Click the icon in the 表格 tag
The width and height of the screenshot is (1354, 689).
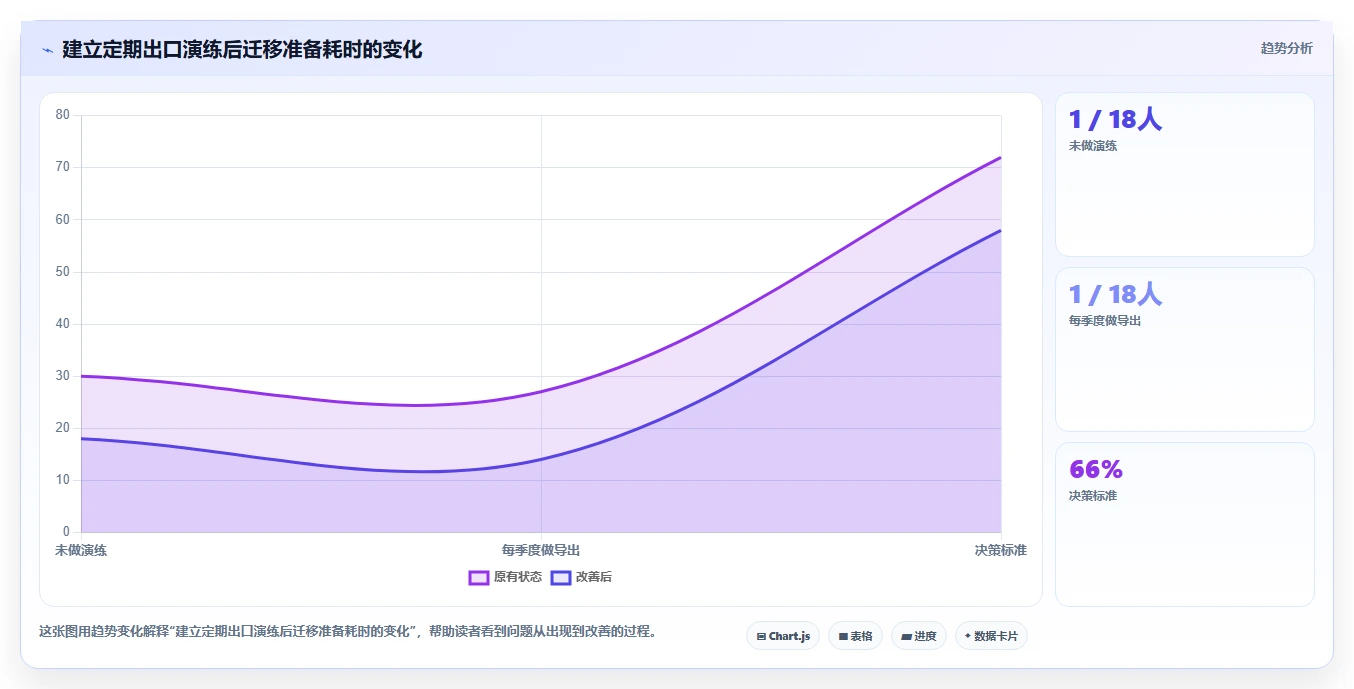[843, 636]
